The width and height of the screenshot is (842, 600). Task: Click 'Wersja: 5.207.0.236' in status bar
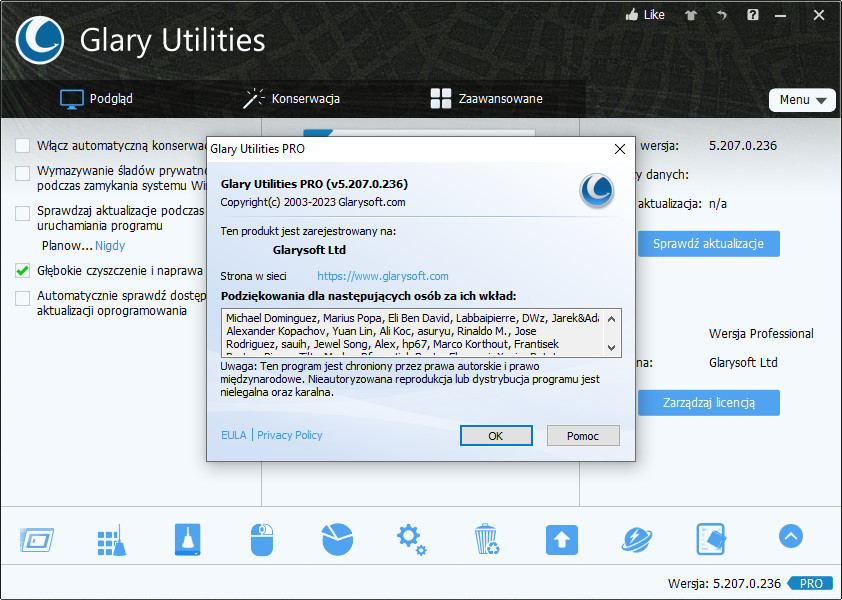pyautogui.click(x=724, y=583)
